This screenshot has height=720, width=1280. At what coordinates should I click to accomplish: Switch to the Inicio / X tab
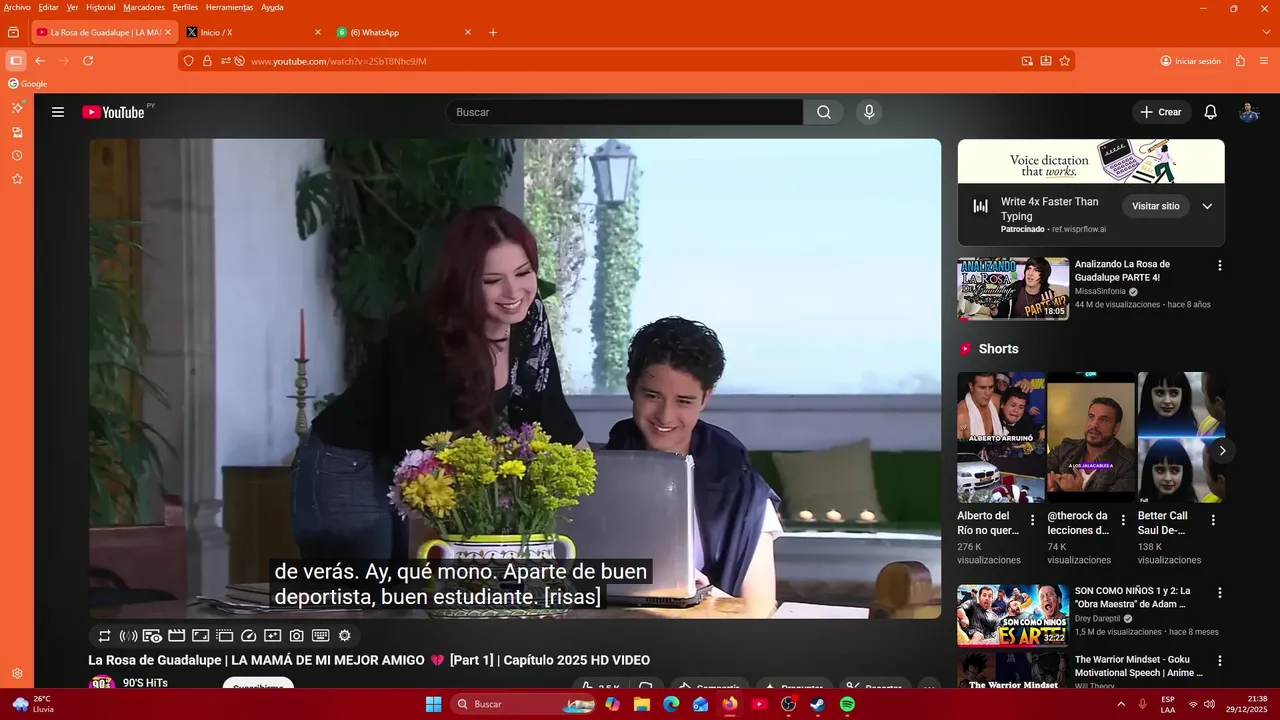click(x=254, y=32)
